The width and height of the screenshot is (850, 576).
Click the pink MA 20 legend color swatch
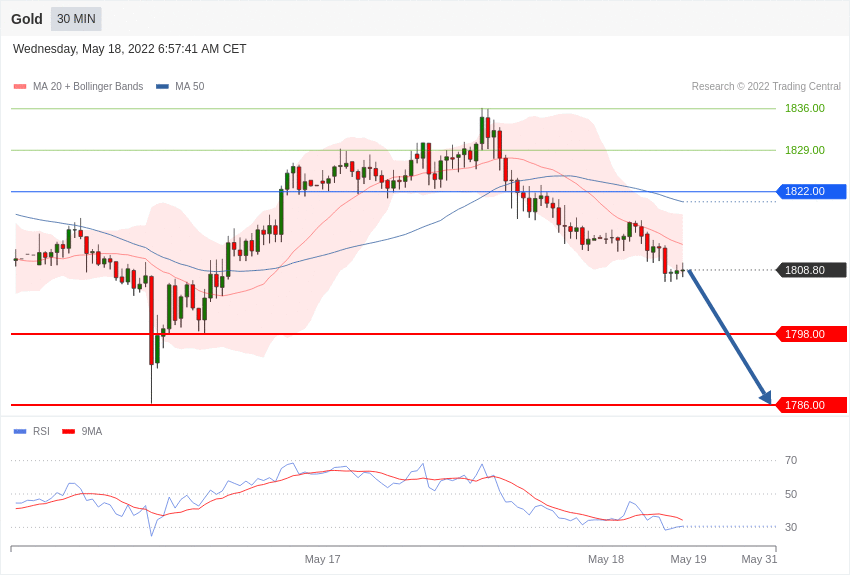click(20, 86)
